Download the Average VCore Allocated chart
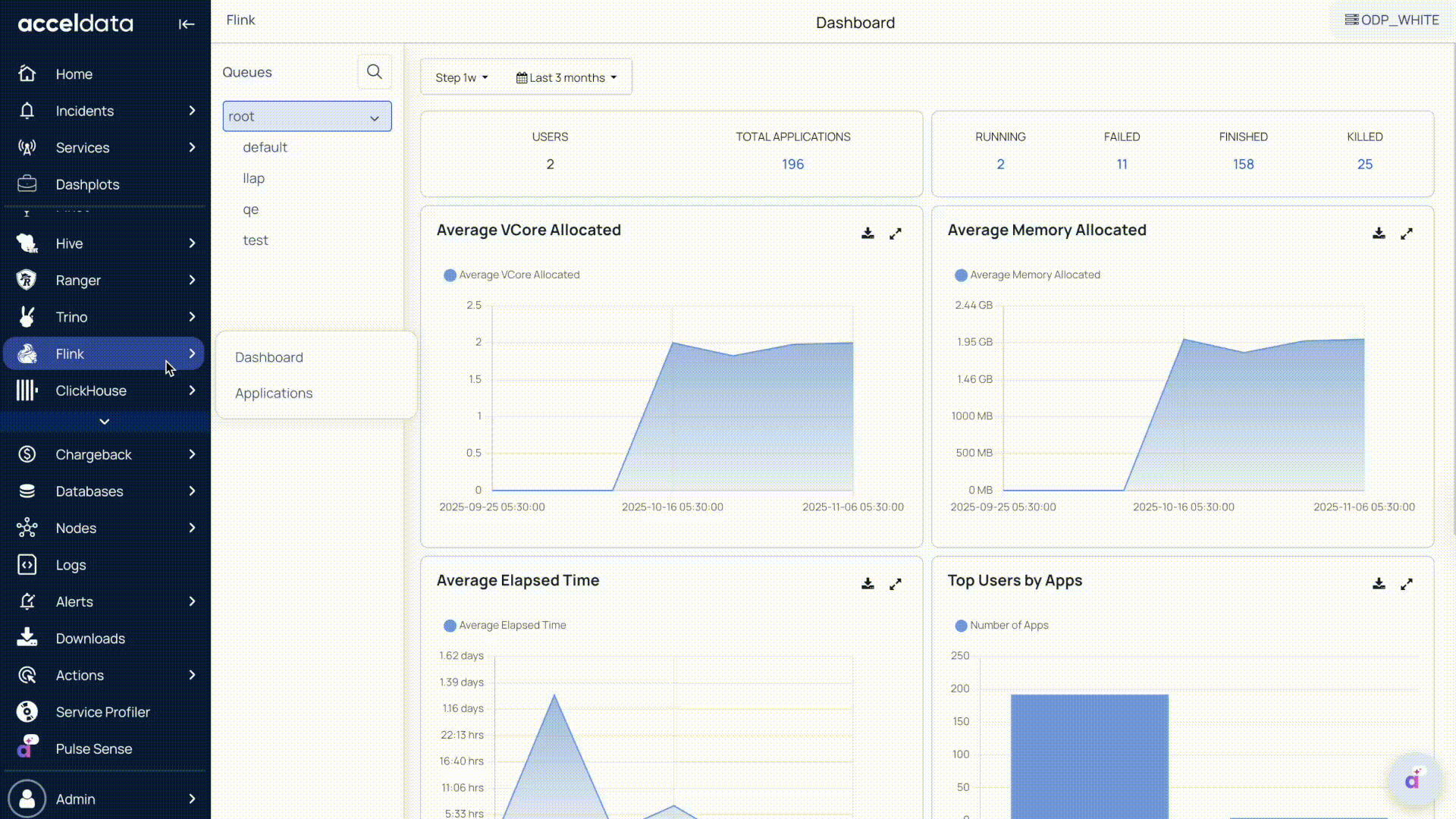 pos(868,234)
